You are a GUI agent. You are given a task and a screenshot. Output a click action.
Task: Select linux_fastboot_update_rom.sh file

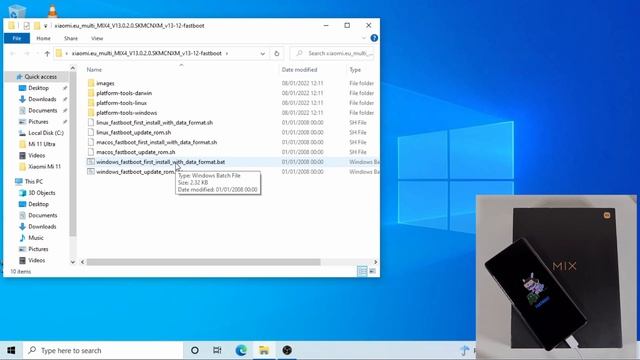pyautogui.click(x=133, y=132)
